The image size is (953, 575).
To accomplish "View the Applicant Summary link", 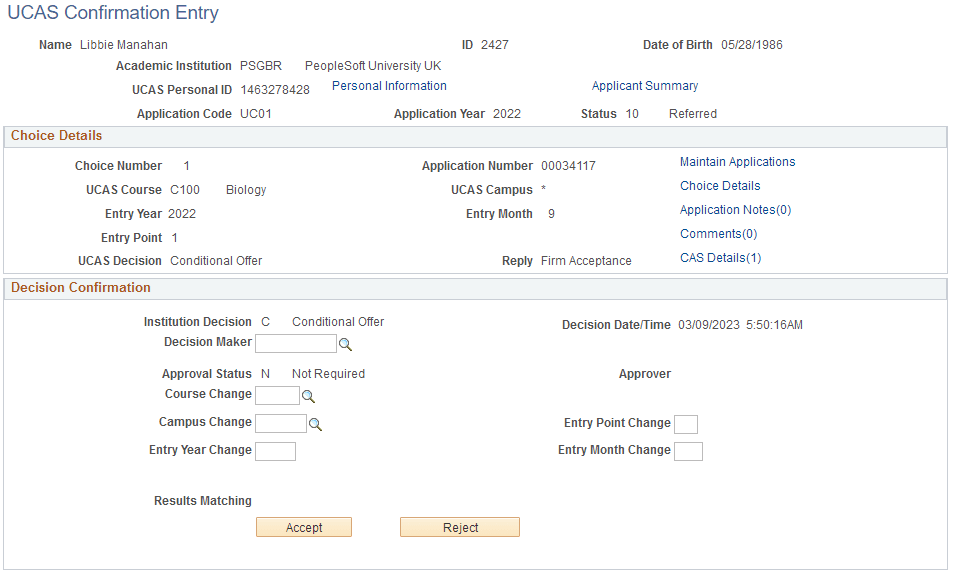I will (x=645, y=86).
